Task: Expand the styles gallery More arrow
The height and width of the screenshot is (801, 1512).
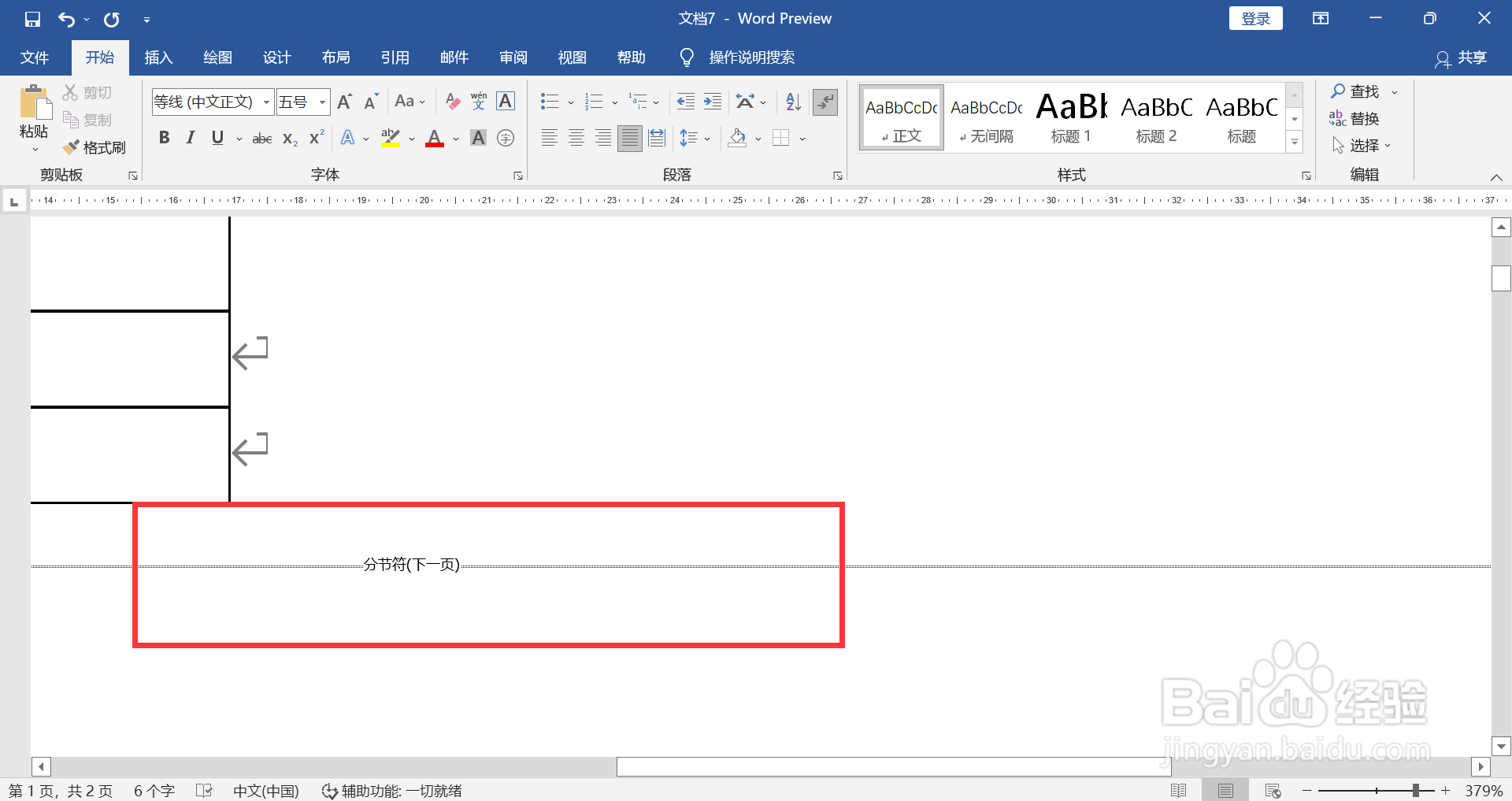Action: (1294, 143)
